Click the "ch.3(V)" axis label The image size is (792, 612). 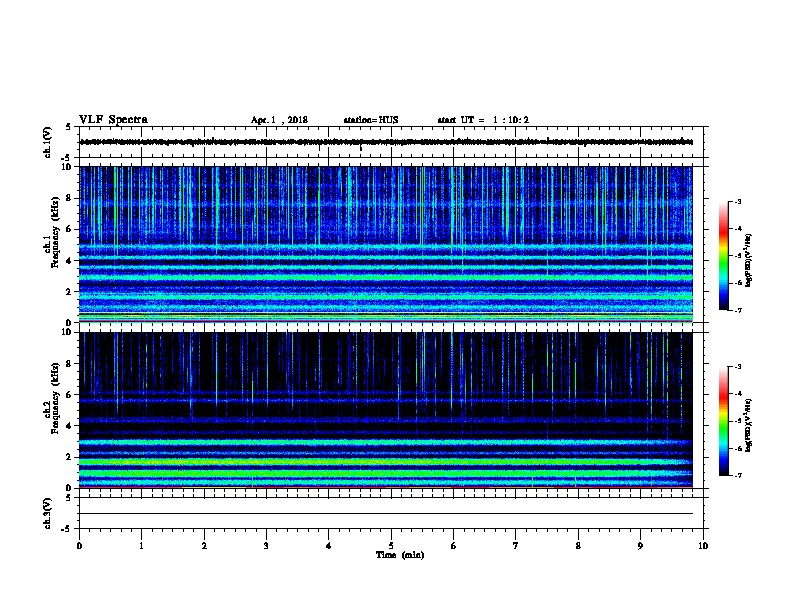point(47,514)
